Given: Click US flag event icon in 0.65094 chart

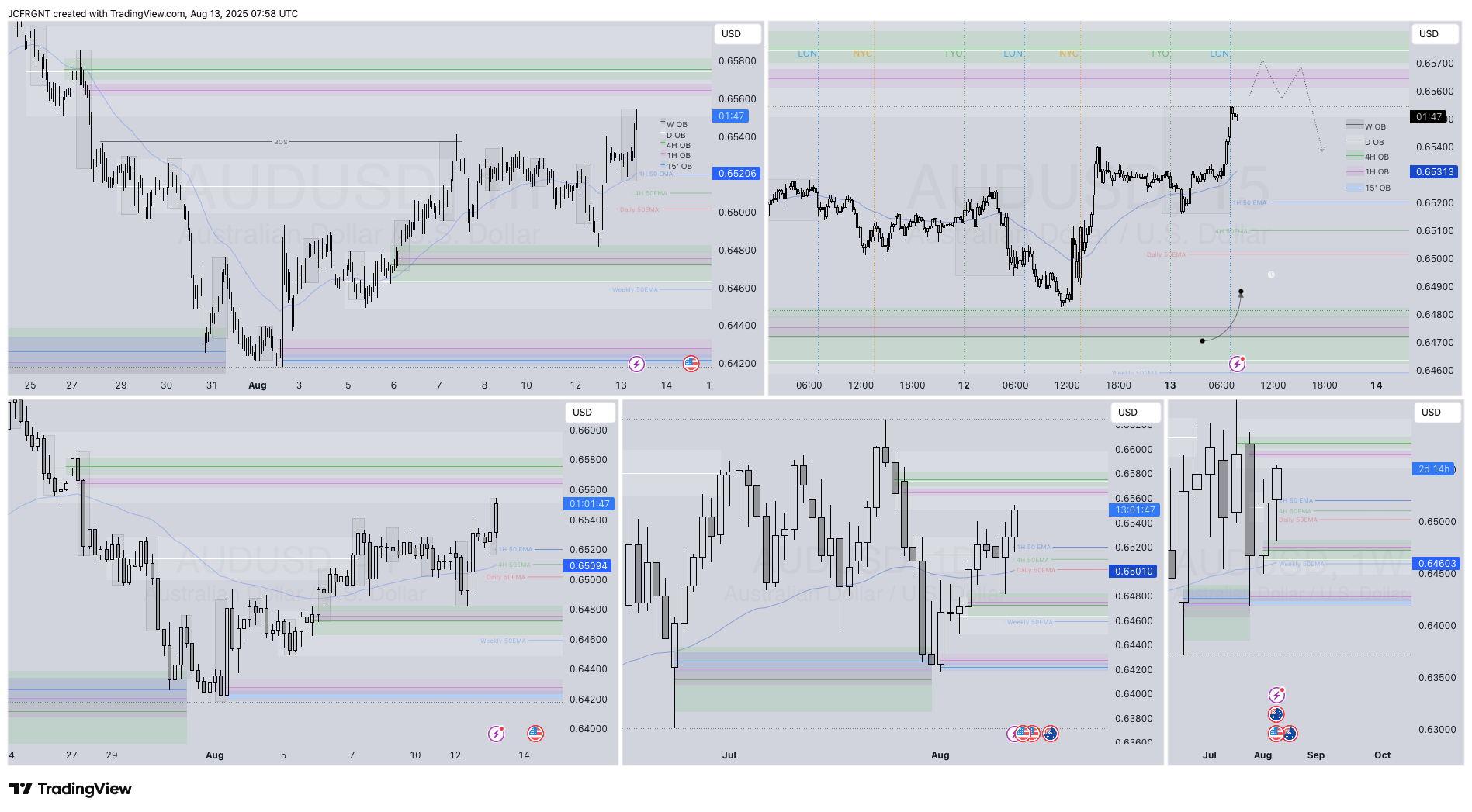Looking at the screenshot, I should point(535,734).
